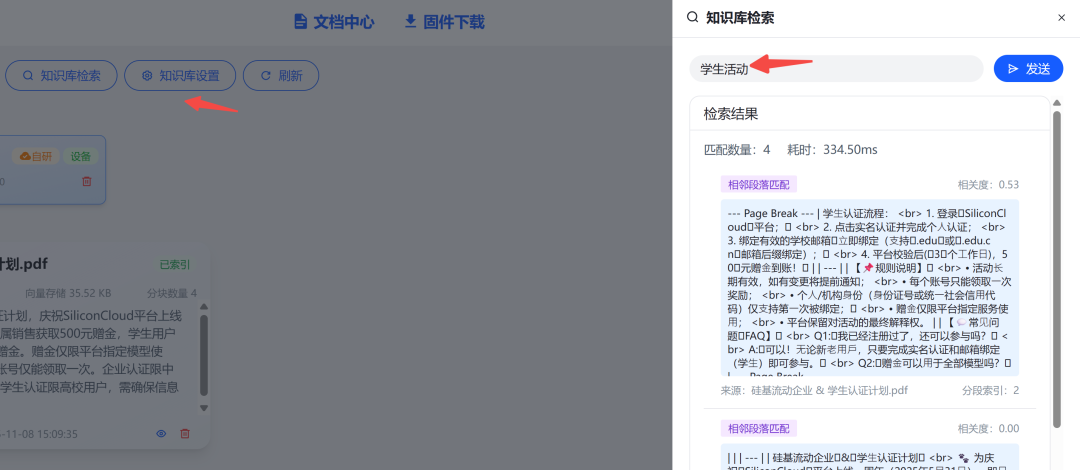Viewport: 1080px width, 470px height.
Task: Close the 知识库检索 drawer
Action: click(x=1061, y=18)
